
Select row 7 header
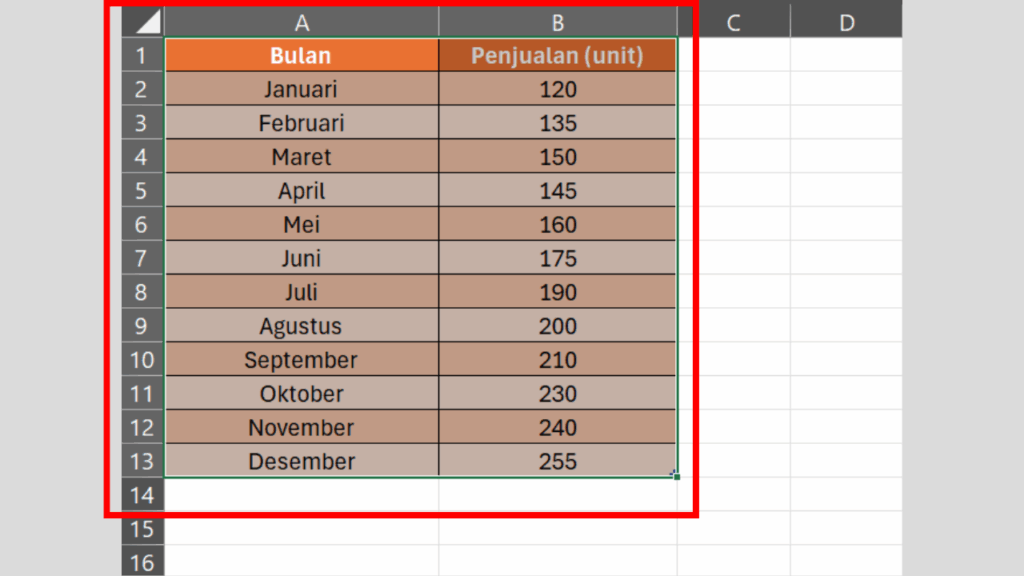[142, 258]
